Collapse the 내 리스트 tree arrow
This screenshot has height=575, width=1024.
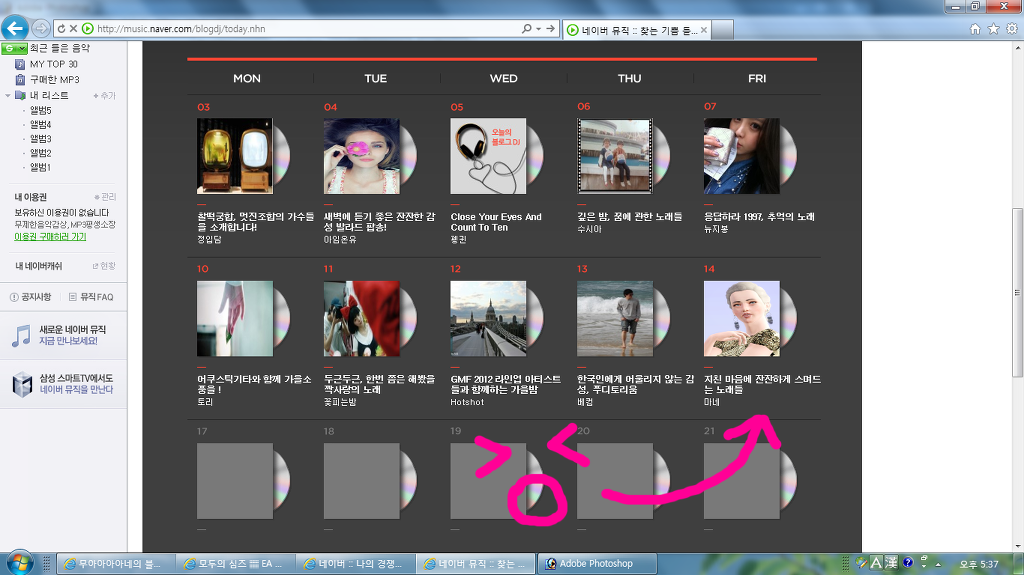(x=8, y=95)
